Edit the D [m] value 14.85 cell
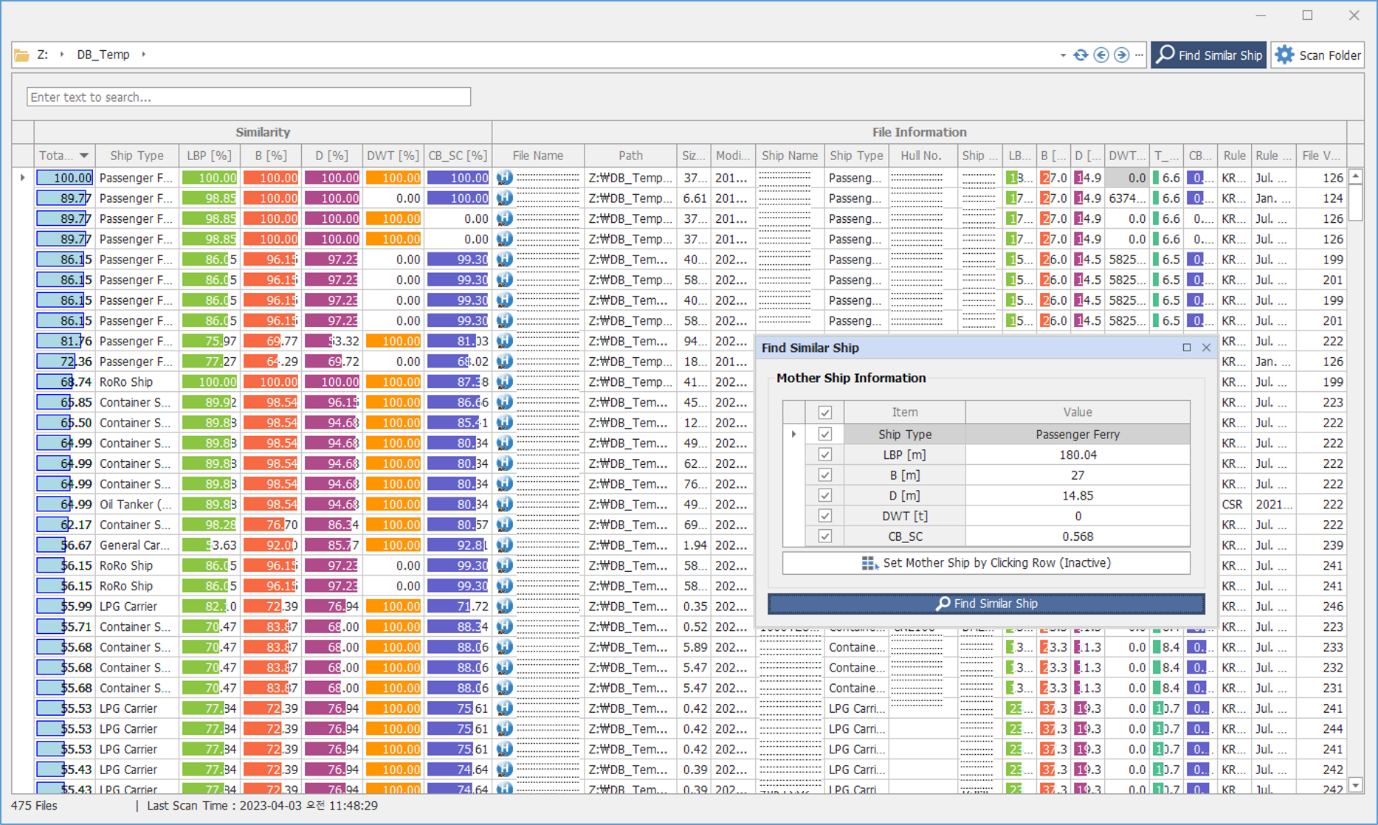The image size is (1378, 825). (x=1077, y=495)
